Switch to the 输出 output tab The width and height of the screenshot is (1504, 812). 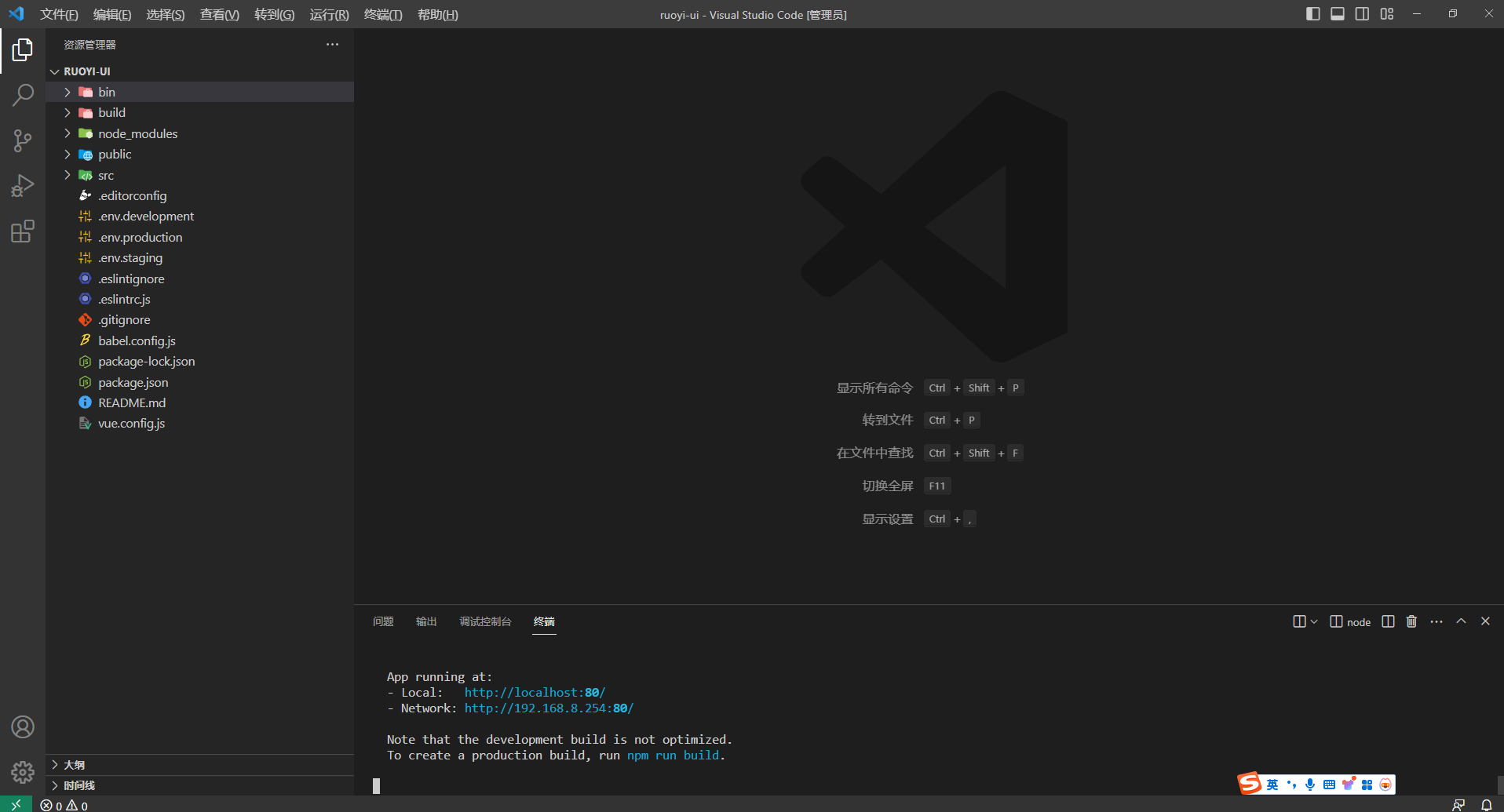click(x=426, y=621)
